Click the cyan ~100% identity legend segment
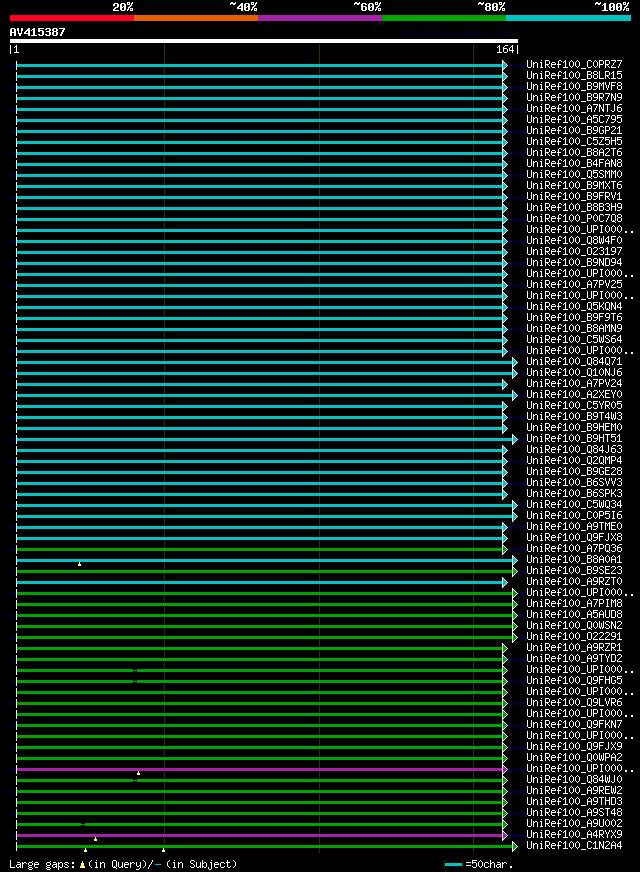 (x=568, y=18)
